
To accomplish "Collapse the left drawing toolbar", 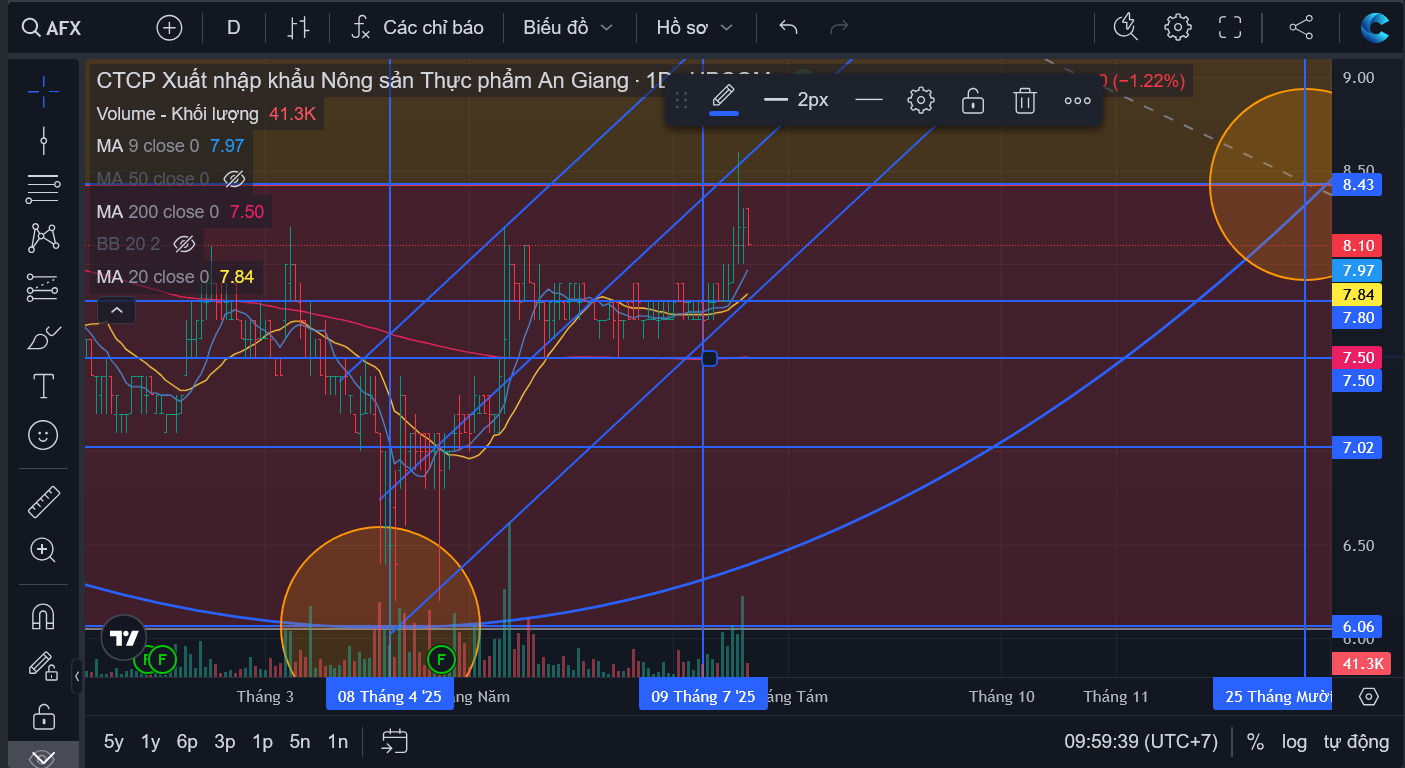I will (x=77, y=676).
